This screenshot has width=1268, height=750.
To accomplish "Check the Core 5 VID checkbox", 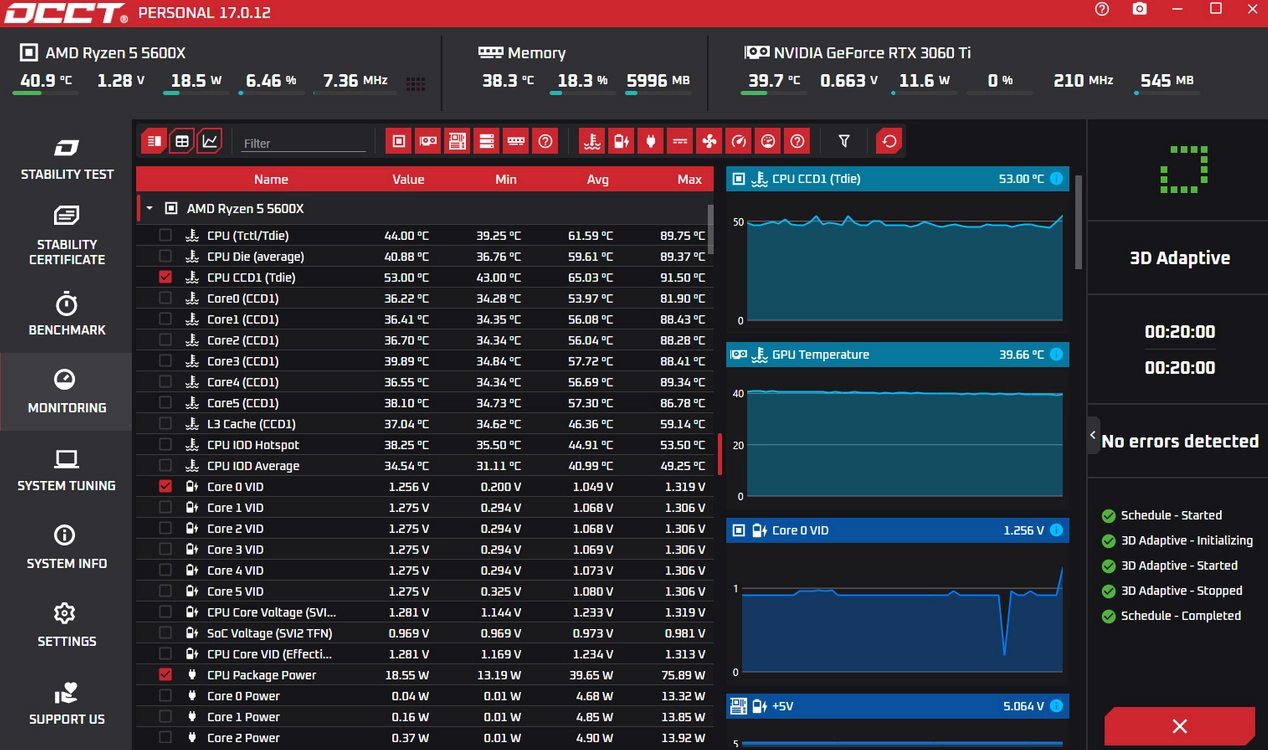I will tap(165, 591).
